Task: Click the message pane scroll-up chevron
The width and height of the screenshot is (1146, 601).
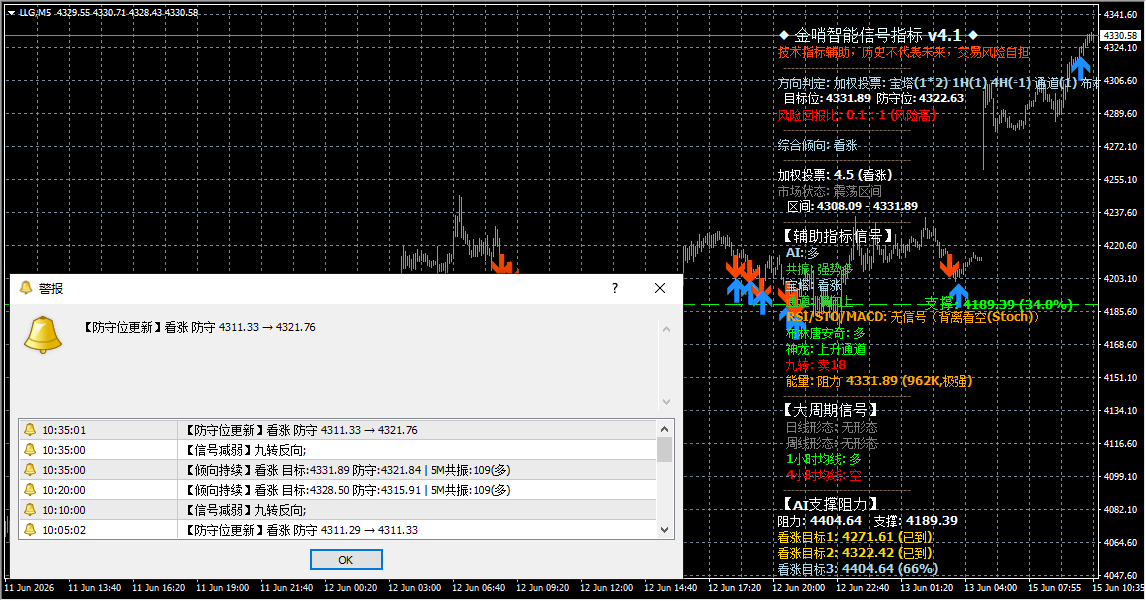Action: click(x=666, y=330)
